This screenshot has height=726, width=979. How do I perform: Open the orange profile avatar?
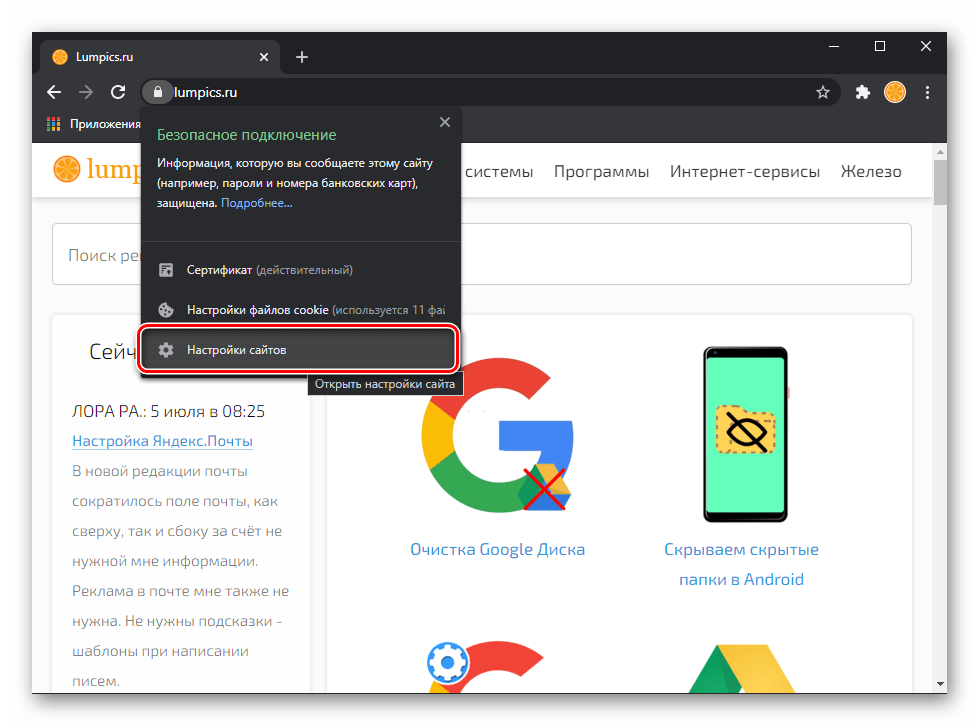[x=895, y=92]
